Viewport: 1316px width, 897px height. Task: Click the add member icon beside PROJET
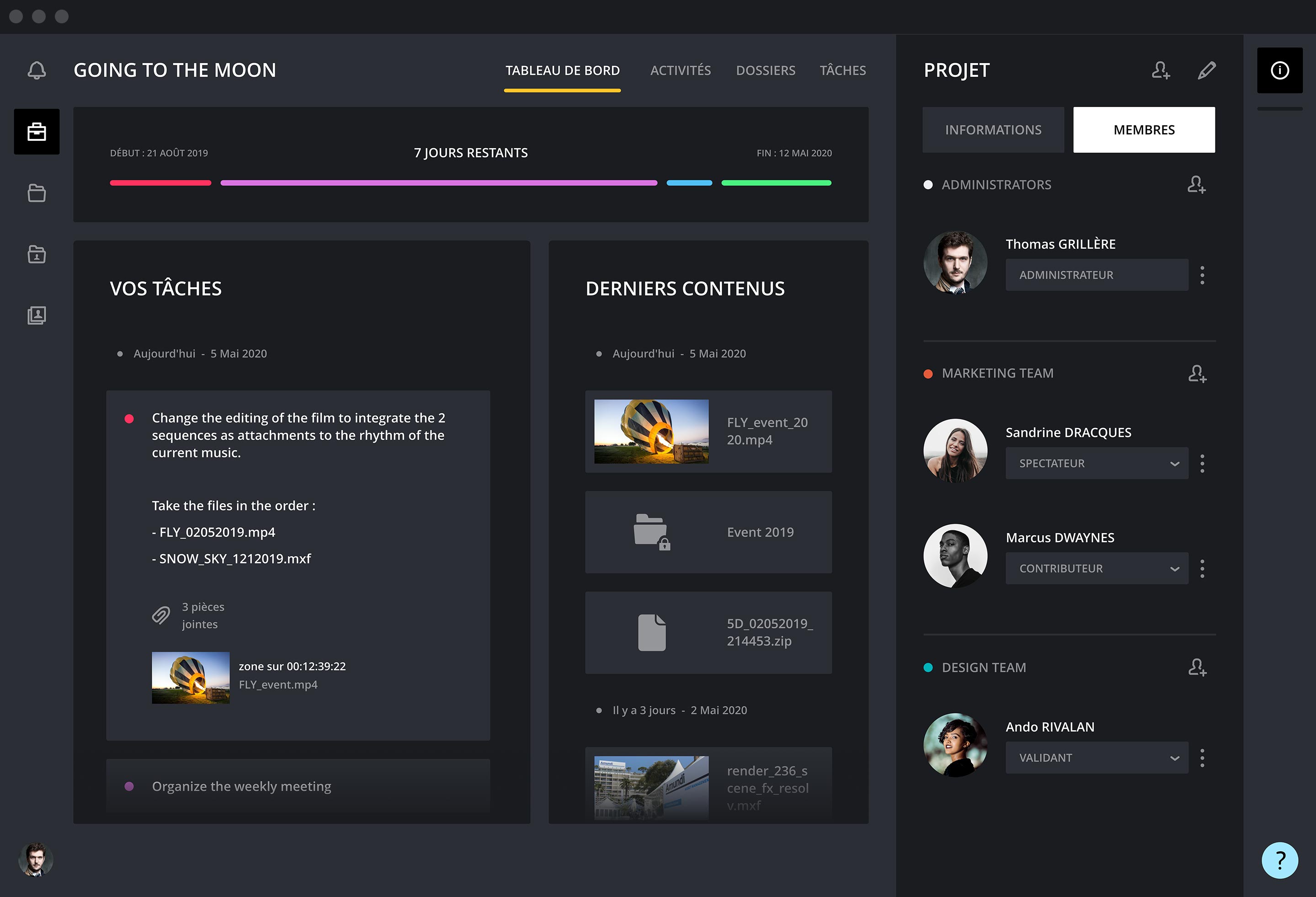[1160, 70]
